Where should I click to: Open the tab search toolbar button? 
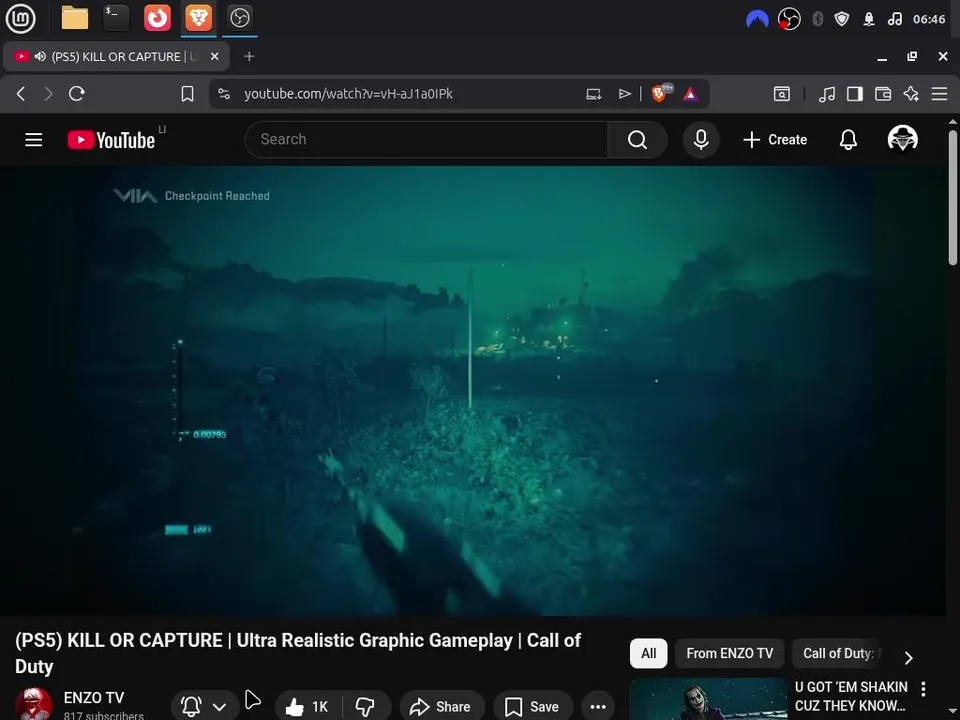[x=782, y=94]
